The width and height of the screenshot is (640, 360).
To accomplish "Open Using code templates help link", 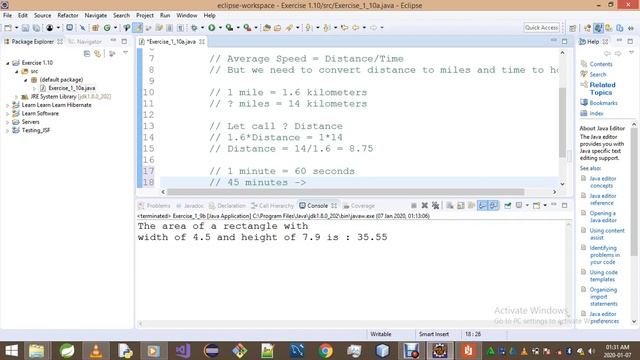I will click(603, 276).
